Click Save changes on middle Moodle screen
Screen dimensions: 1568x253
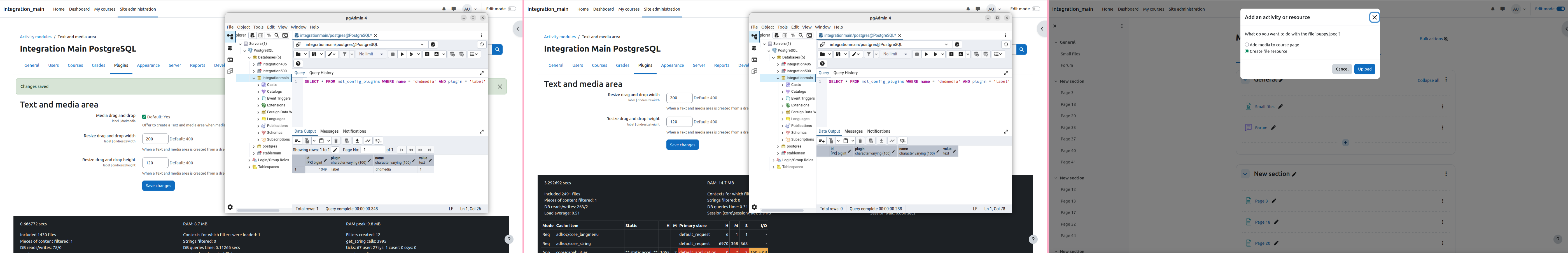[x=682, y=145]
